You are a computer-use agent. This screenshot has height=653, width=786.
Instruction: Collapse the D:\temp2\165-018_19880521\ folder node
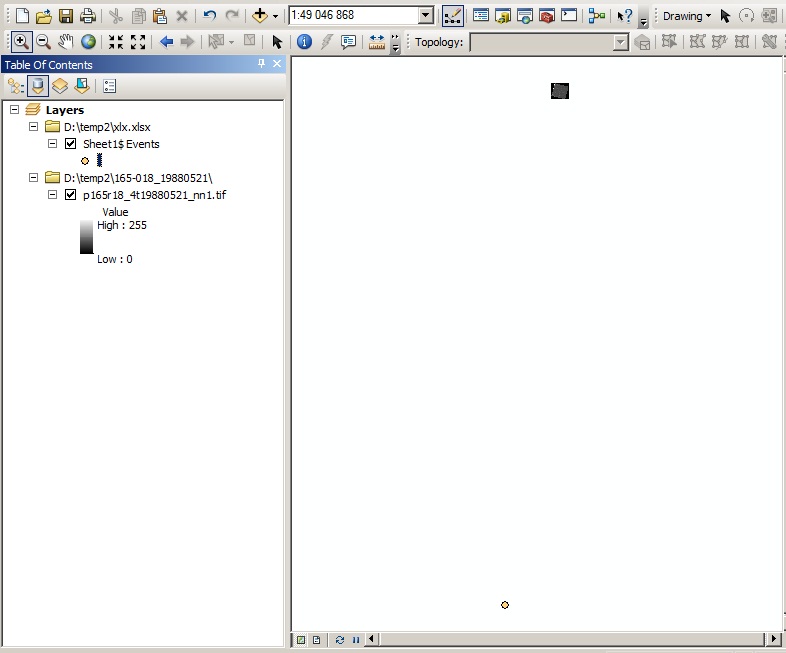click(x=34, y=177)
